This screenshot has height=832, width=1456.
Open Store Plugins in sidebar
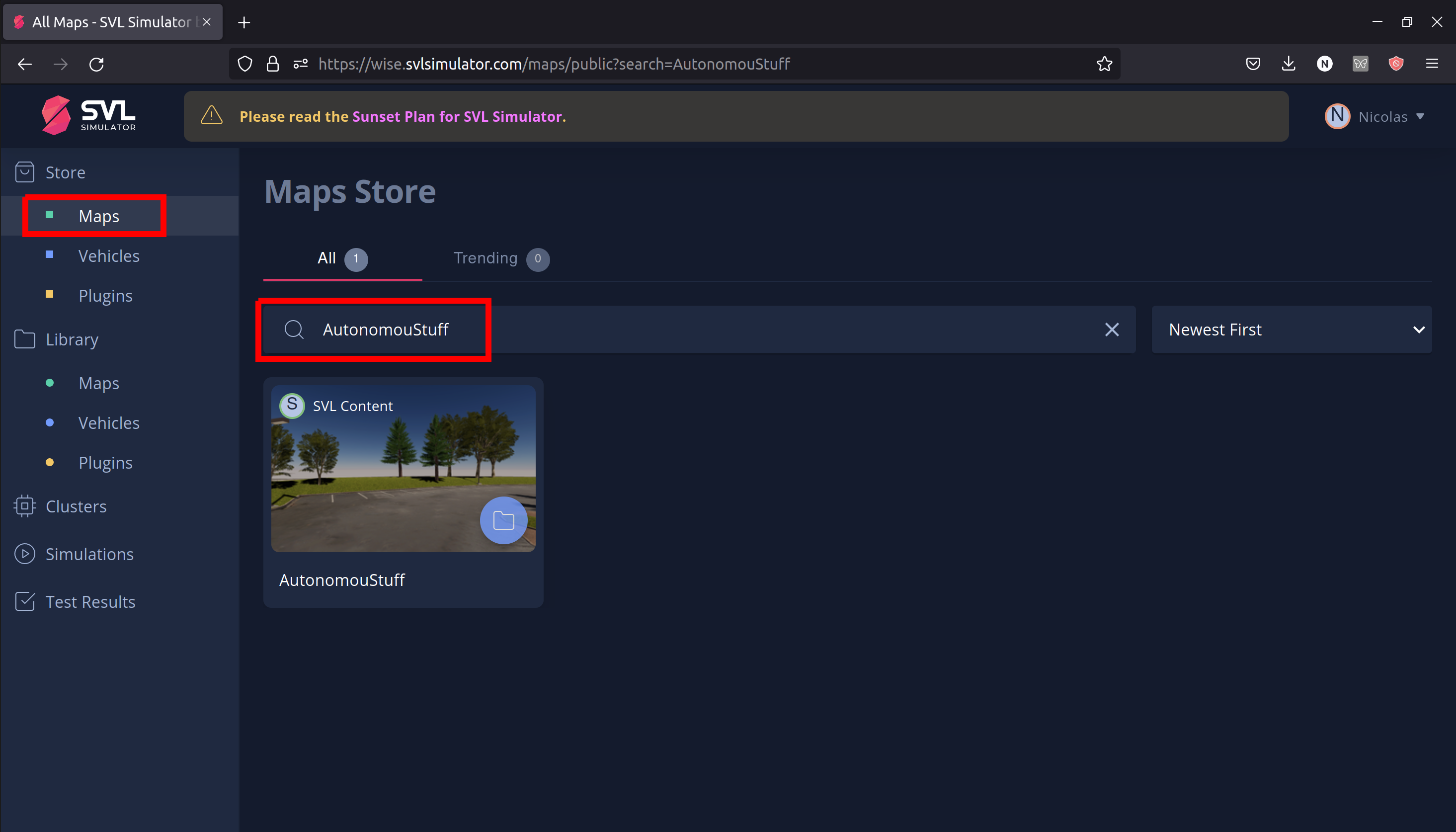pos(105,295)
